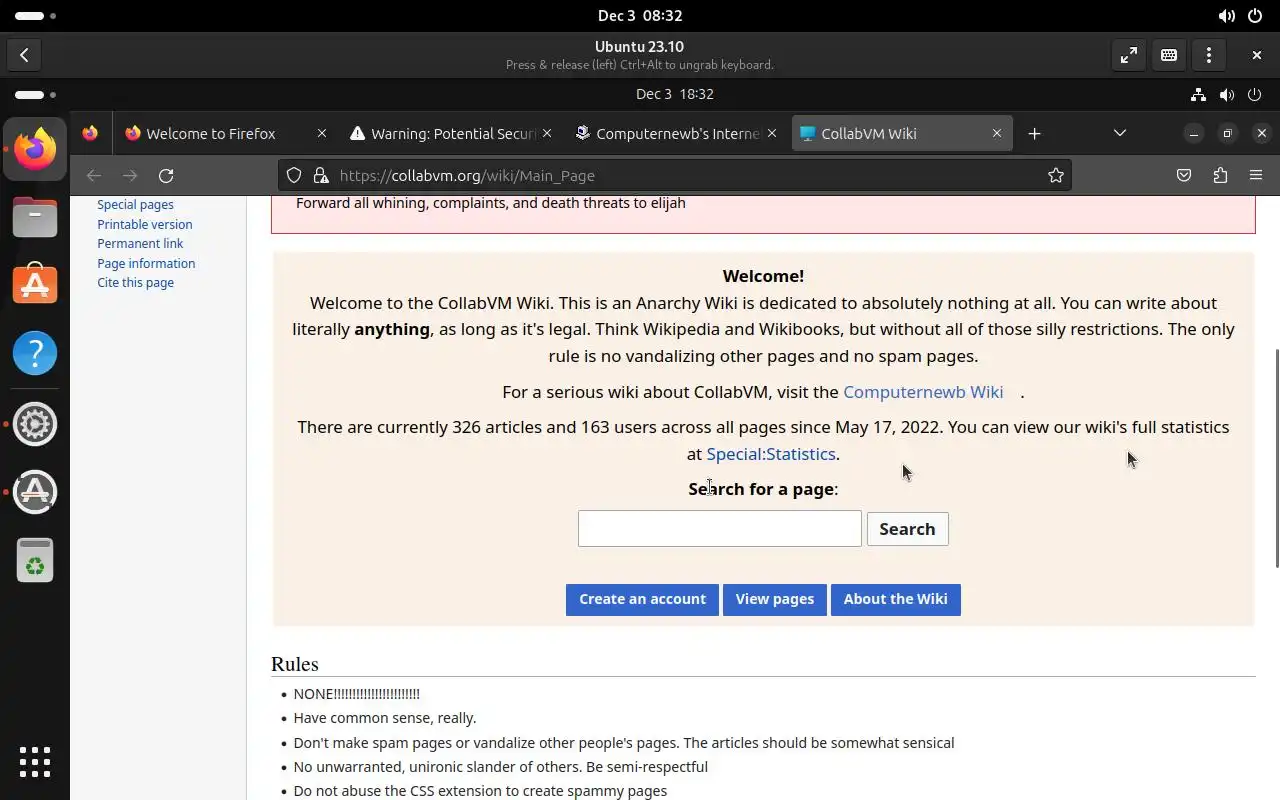Close the Computernewb's Internet tab
This screenshot has height=800, width=1280.
pos(772,133)
